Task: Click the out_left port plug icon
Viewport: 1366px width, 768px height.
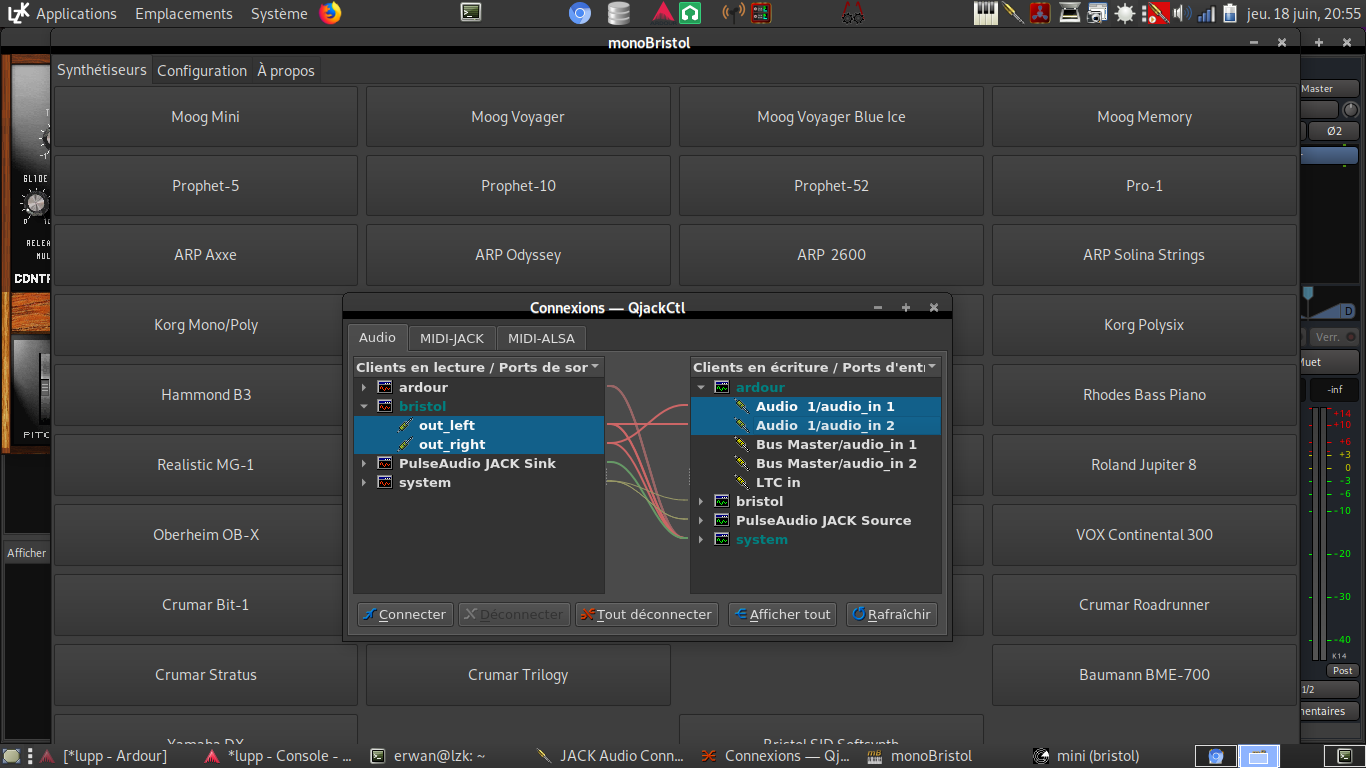Action: click(x=405, y=426)
